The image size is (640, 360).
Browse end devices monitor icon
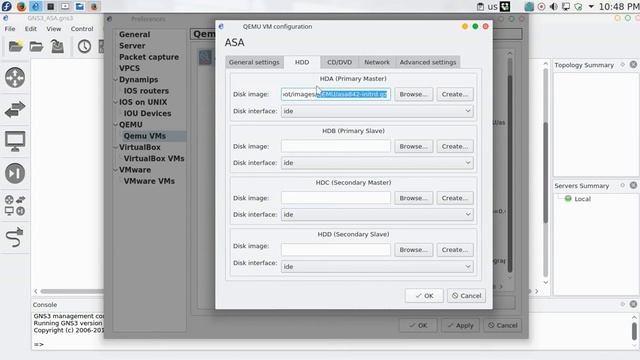[15, 141]
